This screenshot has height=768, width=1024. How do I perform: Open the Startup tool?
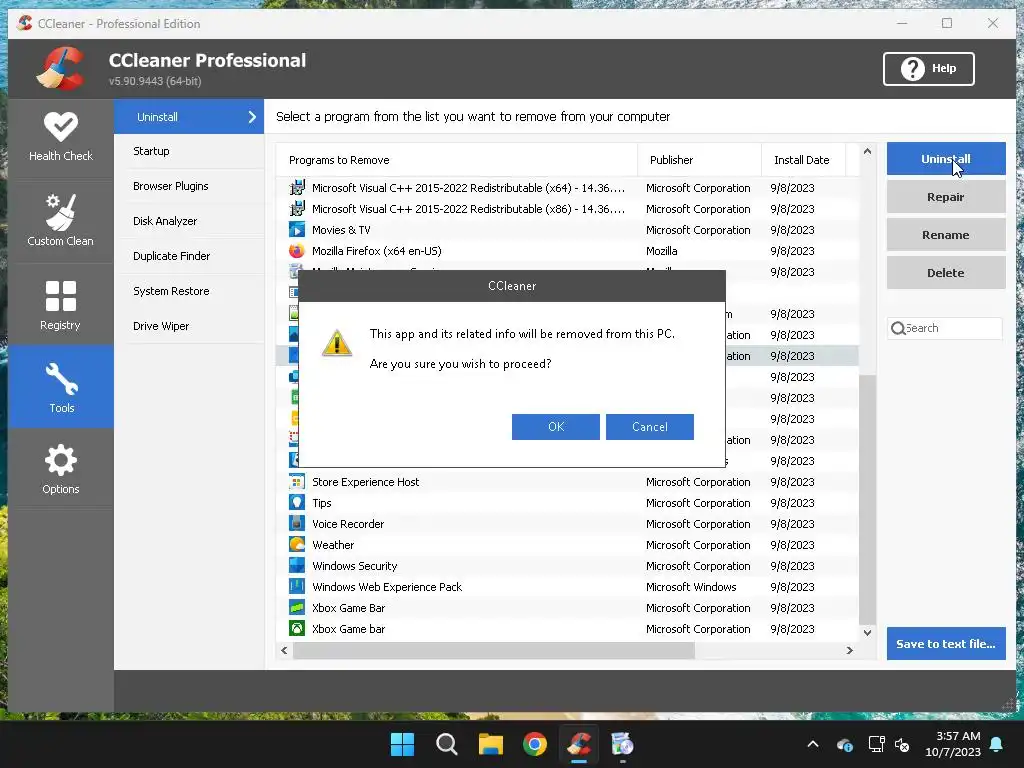(189, 151)
